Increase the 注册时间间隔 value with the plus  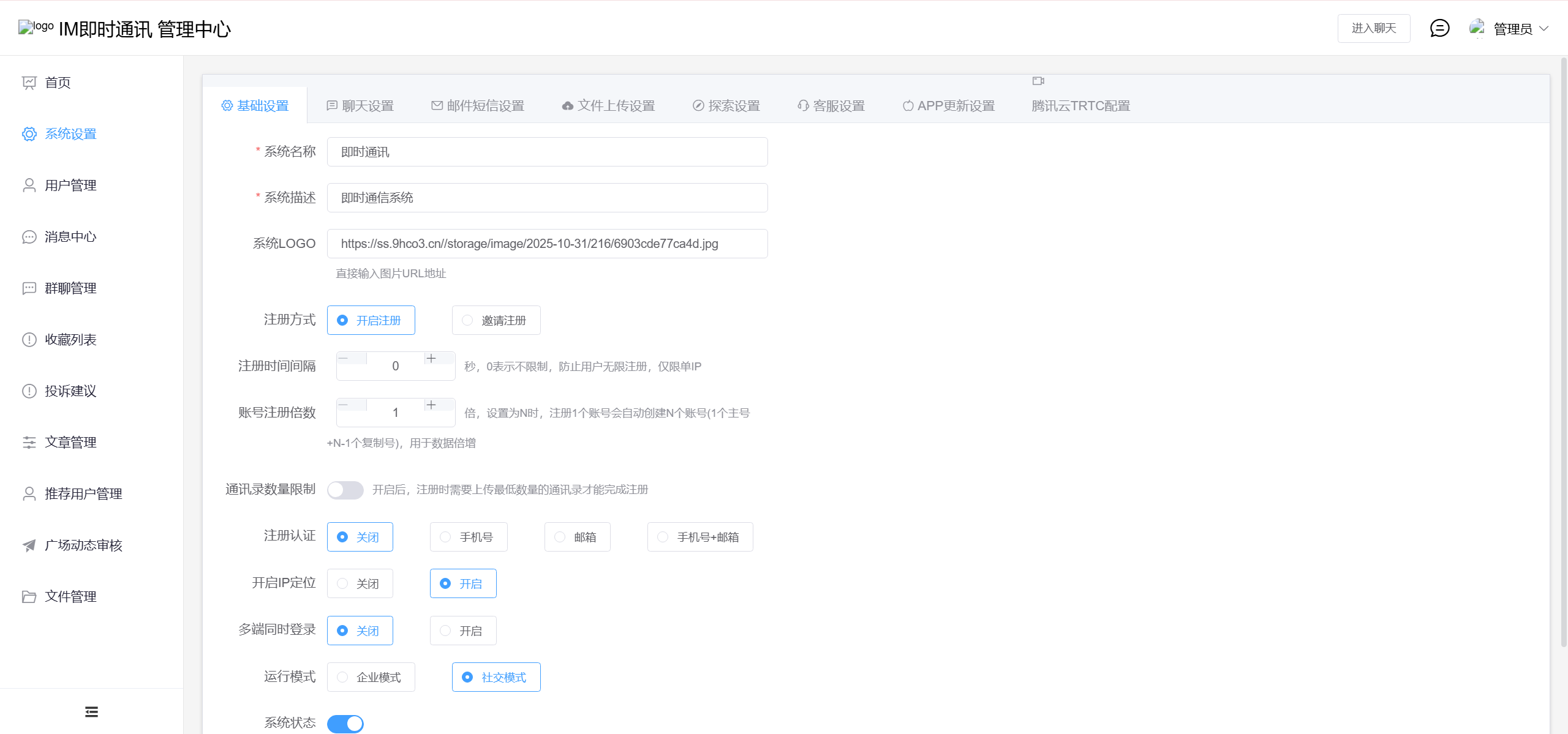431,359
